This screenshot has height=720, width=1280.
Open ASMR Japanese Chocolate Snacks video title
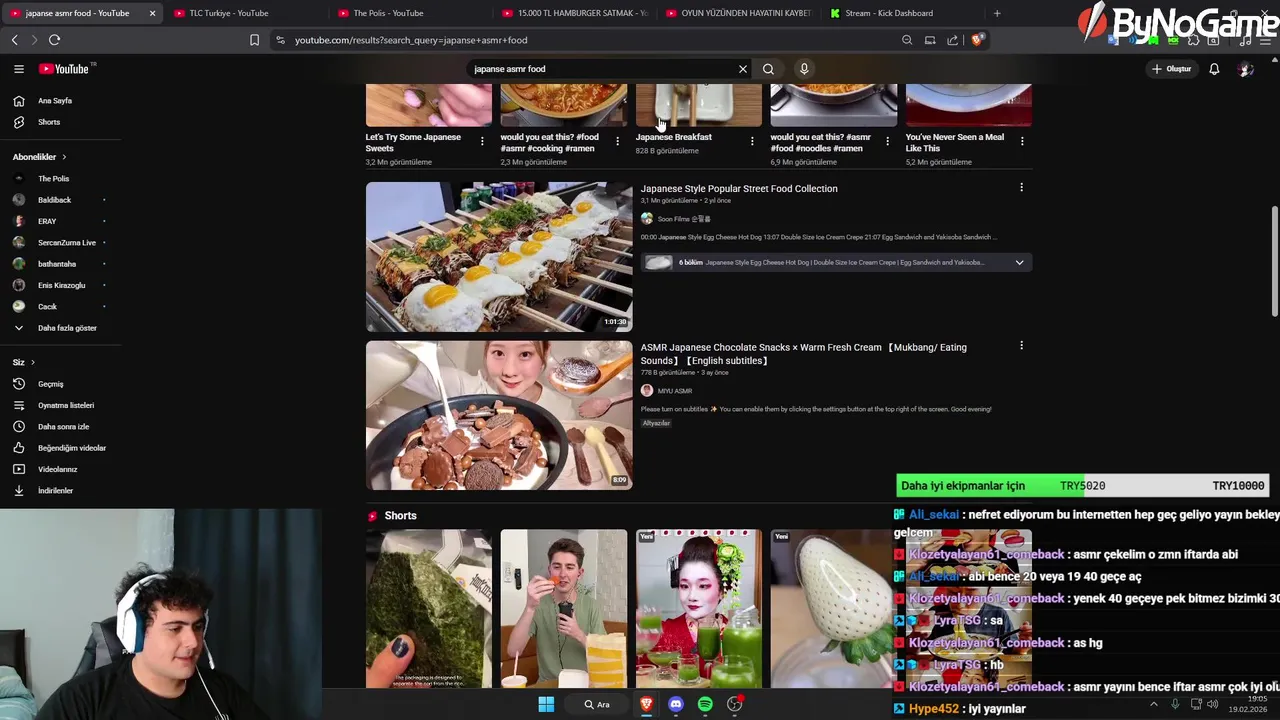(x=804, y=354)
